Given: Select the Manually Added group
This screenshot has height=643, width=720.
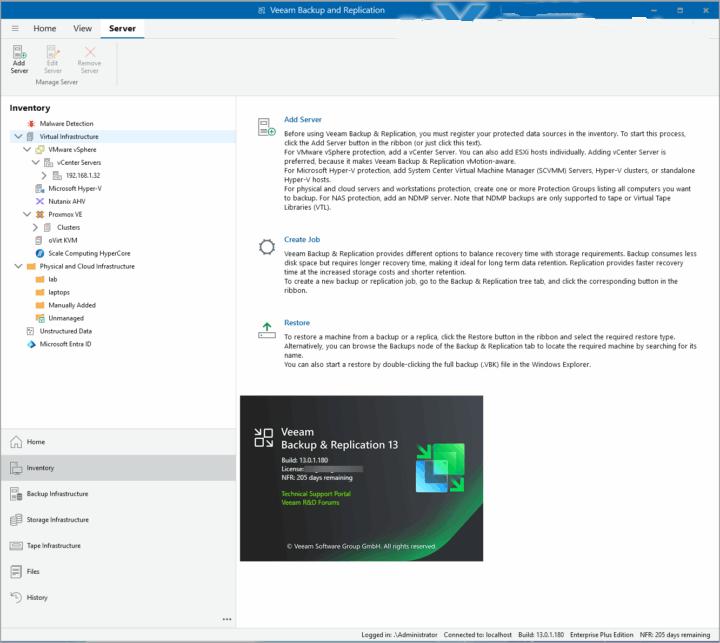Looking at the screenshot, I should point(72,305).
